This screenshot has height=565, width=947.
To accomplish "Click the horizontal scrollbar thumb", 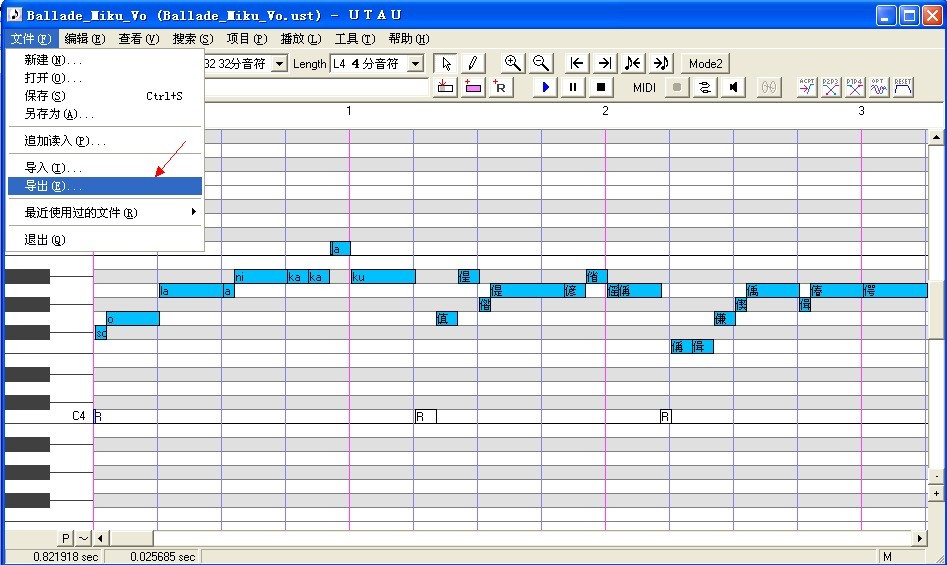I will click(131, 538).
